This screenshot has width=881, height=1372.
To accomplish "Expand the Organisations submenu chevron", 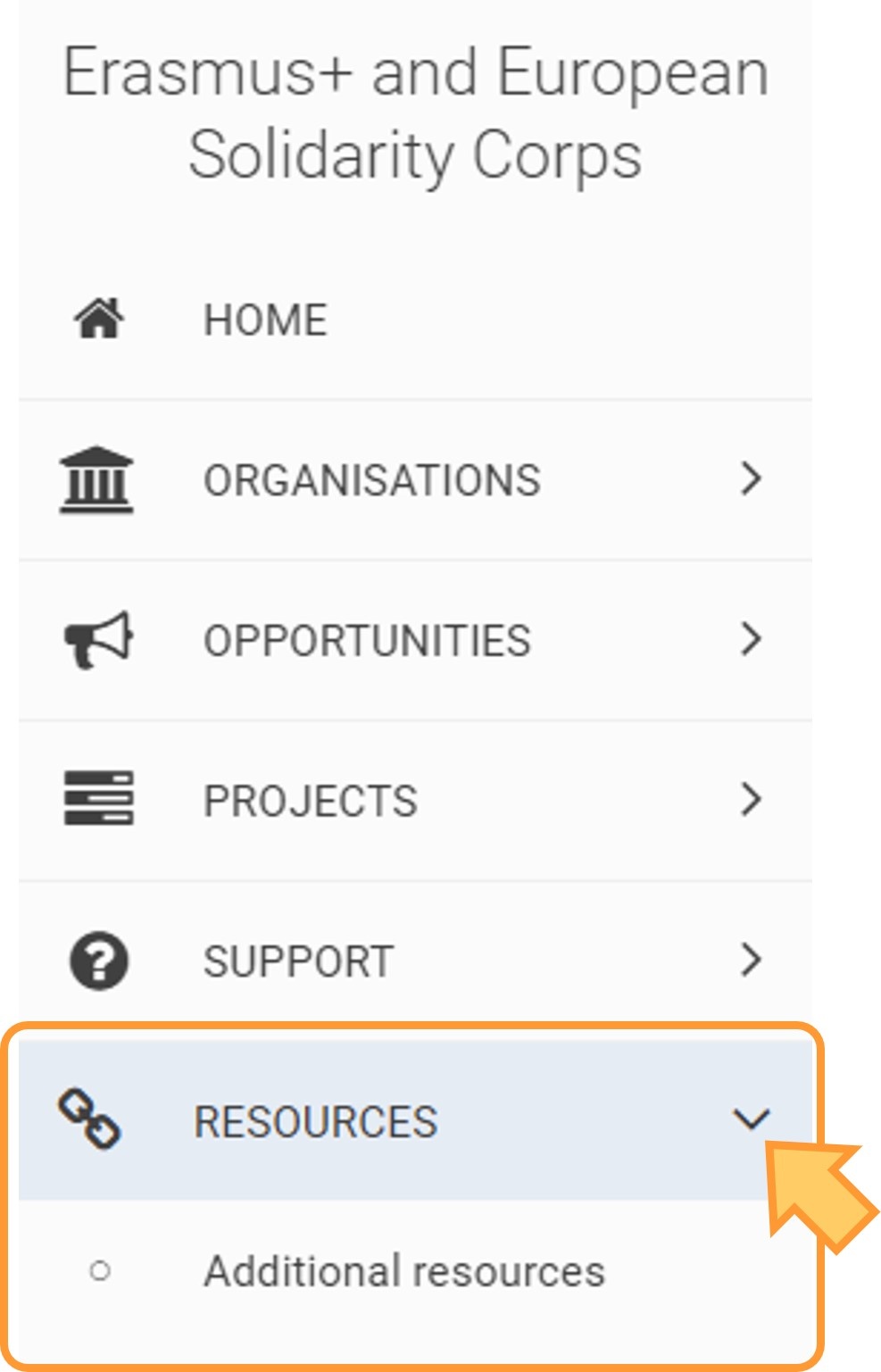I will point(752,478).
